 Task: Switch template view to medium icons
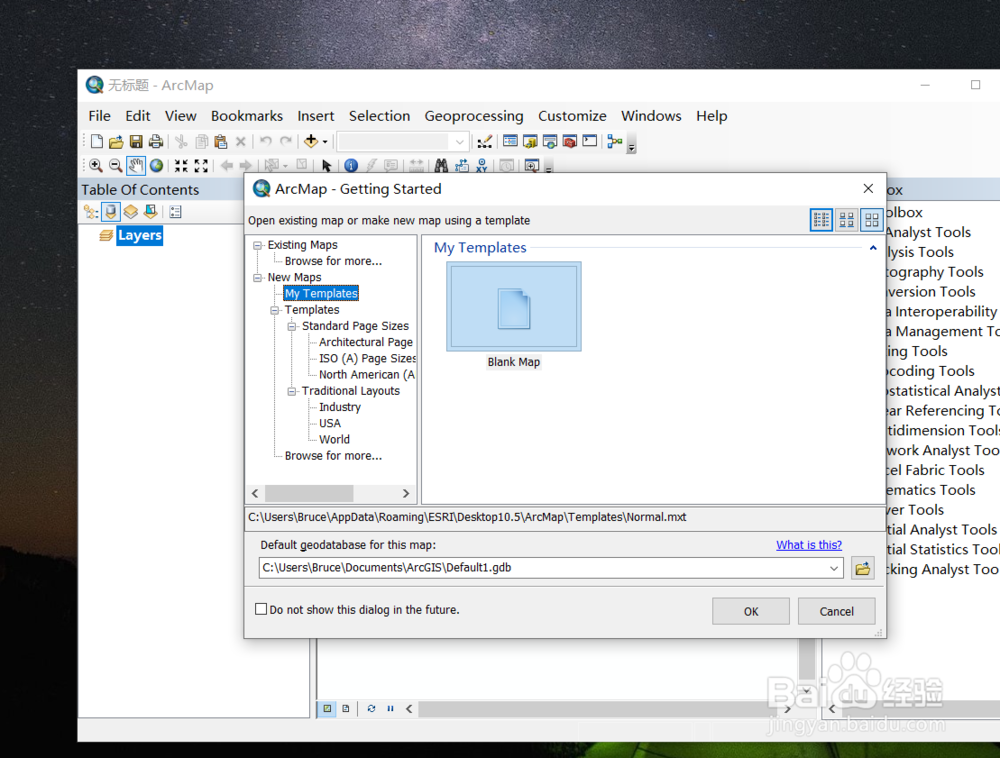click(847, 220)
